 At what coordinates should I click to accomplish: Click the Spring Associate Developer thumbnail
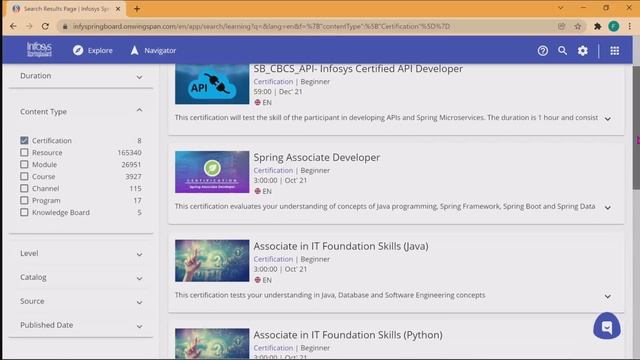pos(212,172)
